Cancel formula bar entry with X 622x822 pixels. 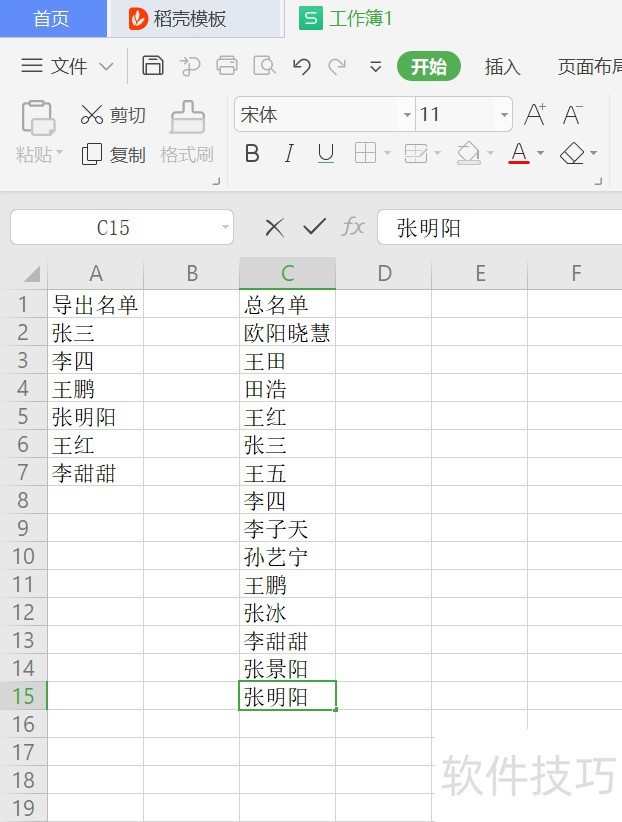pos(274,228)
